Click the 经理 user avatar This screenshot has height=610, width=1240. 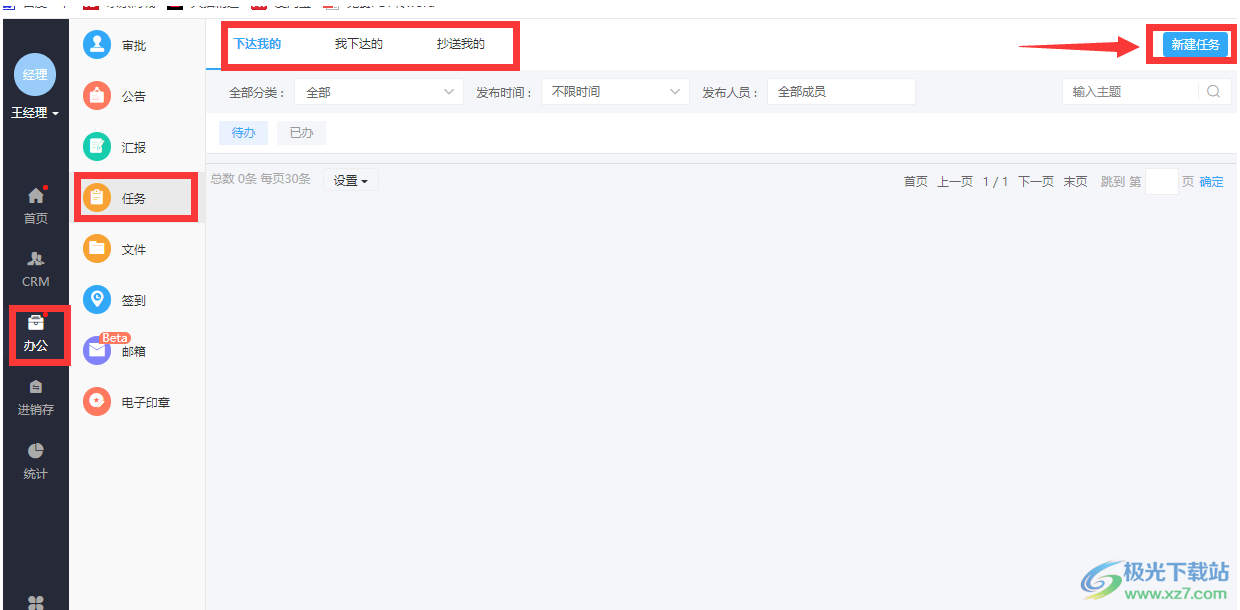(35, 75)
